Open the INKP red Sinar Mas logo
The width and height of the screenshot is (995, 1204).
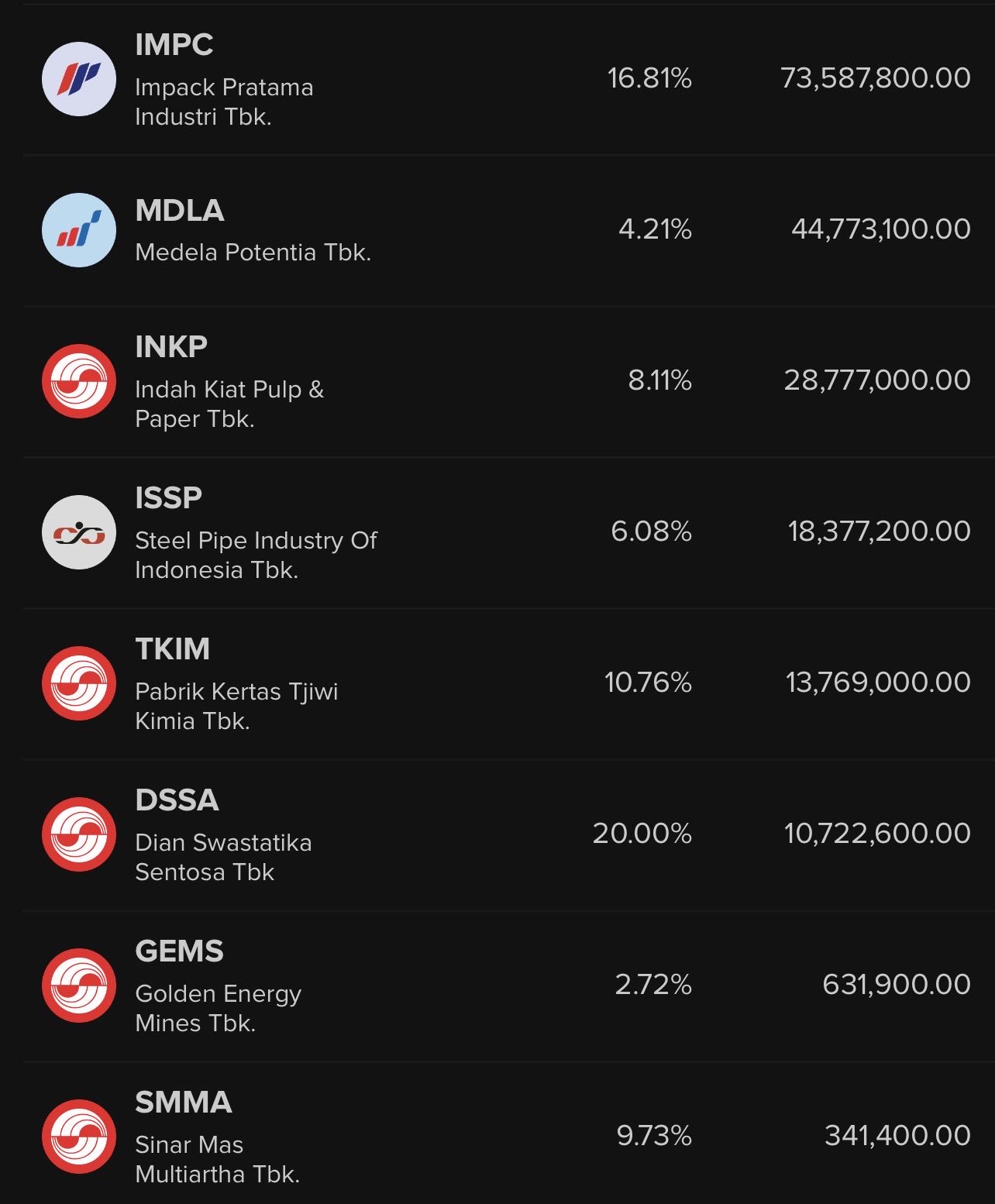point(79,381)
